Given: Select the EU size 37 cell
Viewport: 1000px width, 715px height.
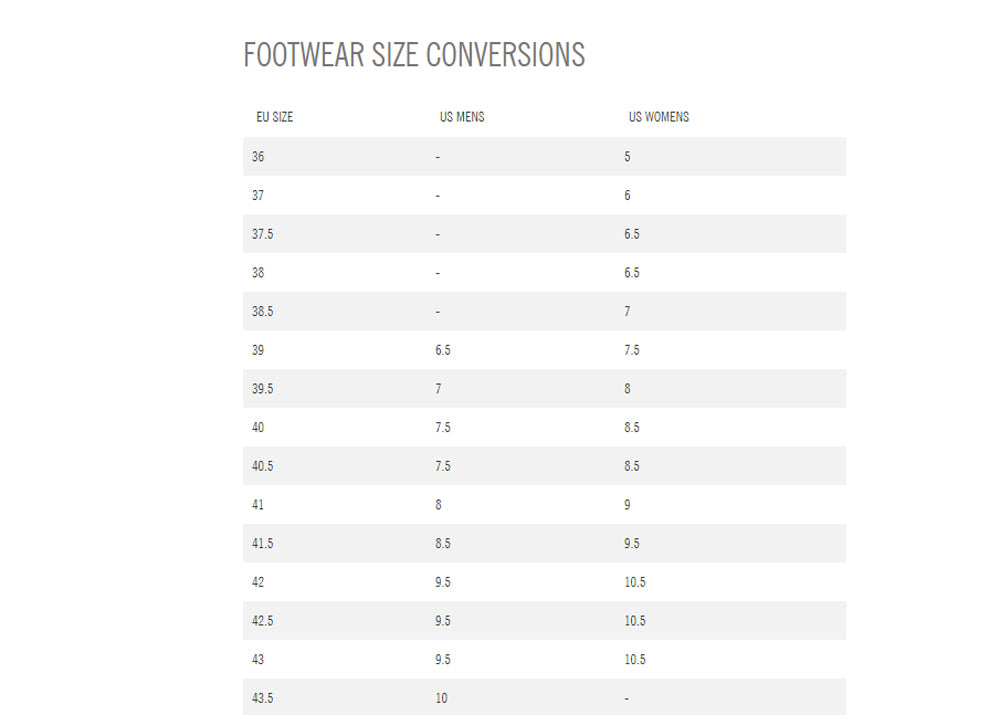Looking at the screenshot, I should click(x=259, y=196).
